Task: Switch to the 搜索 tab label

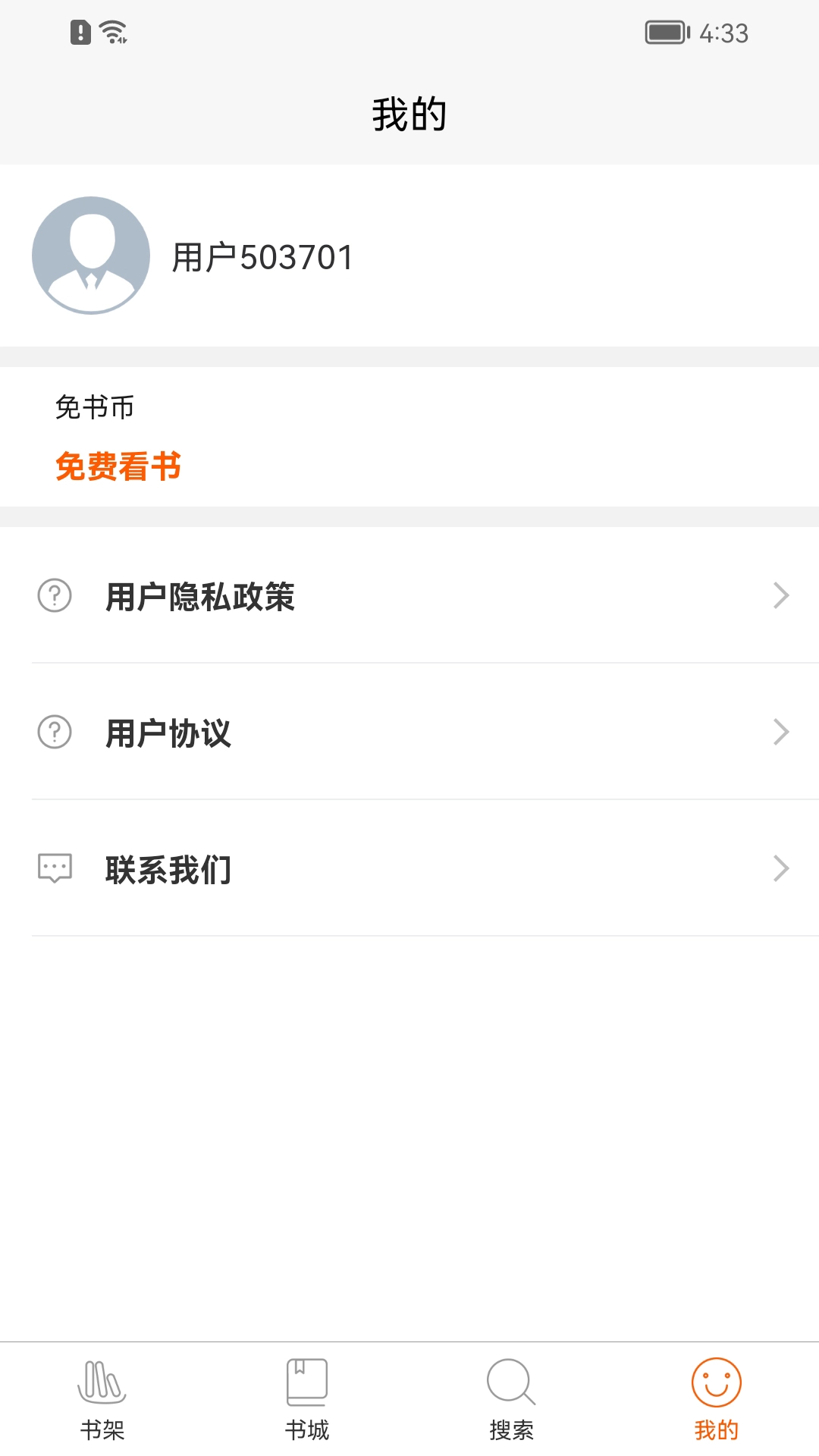Action: [x=512, y=1430]
